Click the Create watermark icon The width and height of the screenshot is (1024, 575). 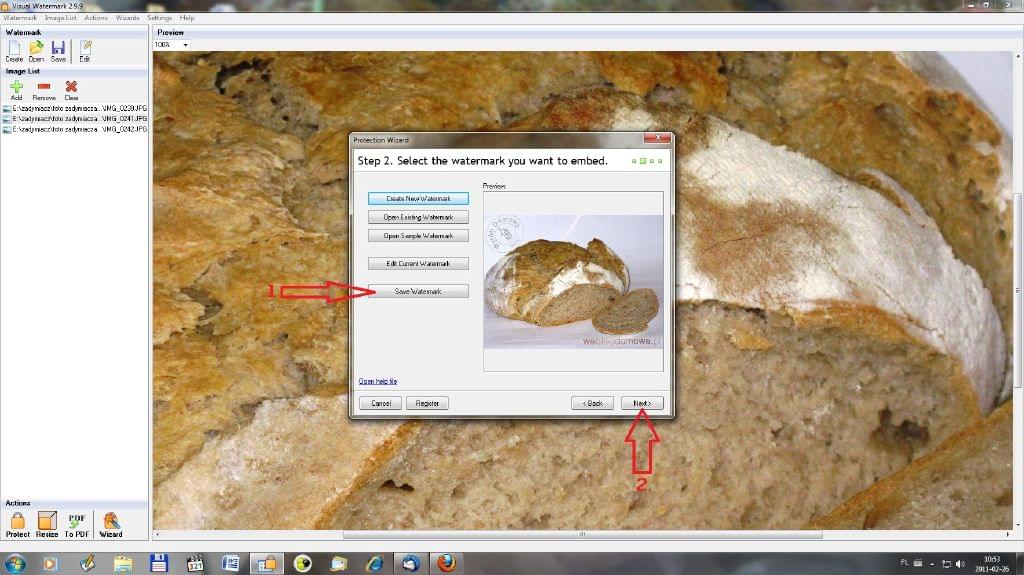[14, 50]
